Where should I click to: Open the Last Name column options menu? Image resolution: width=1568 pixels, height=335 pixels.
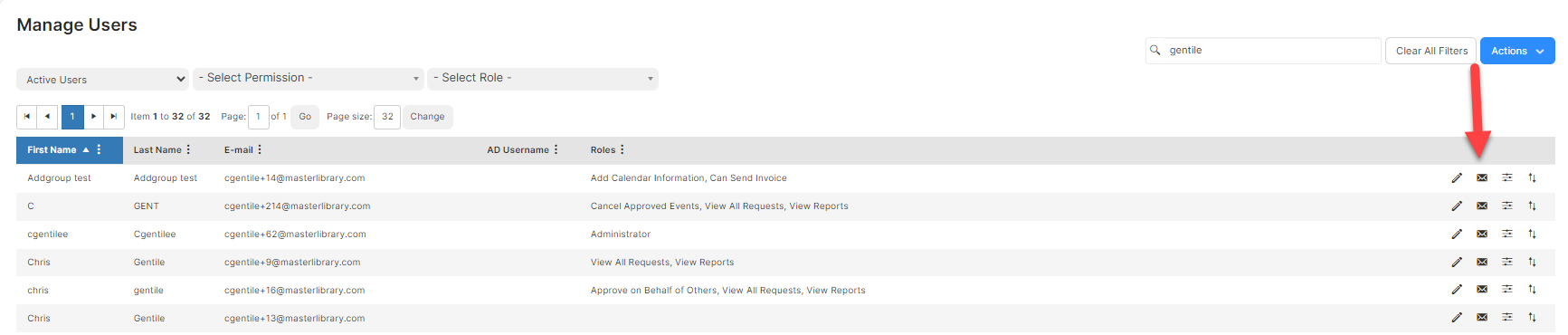[188, 150]
